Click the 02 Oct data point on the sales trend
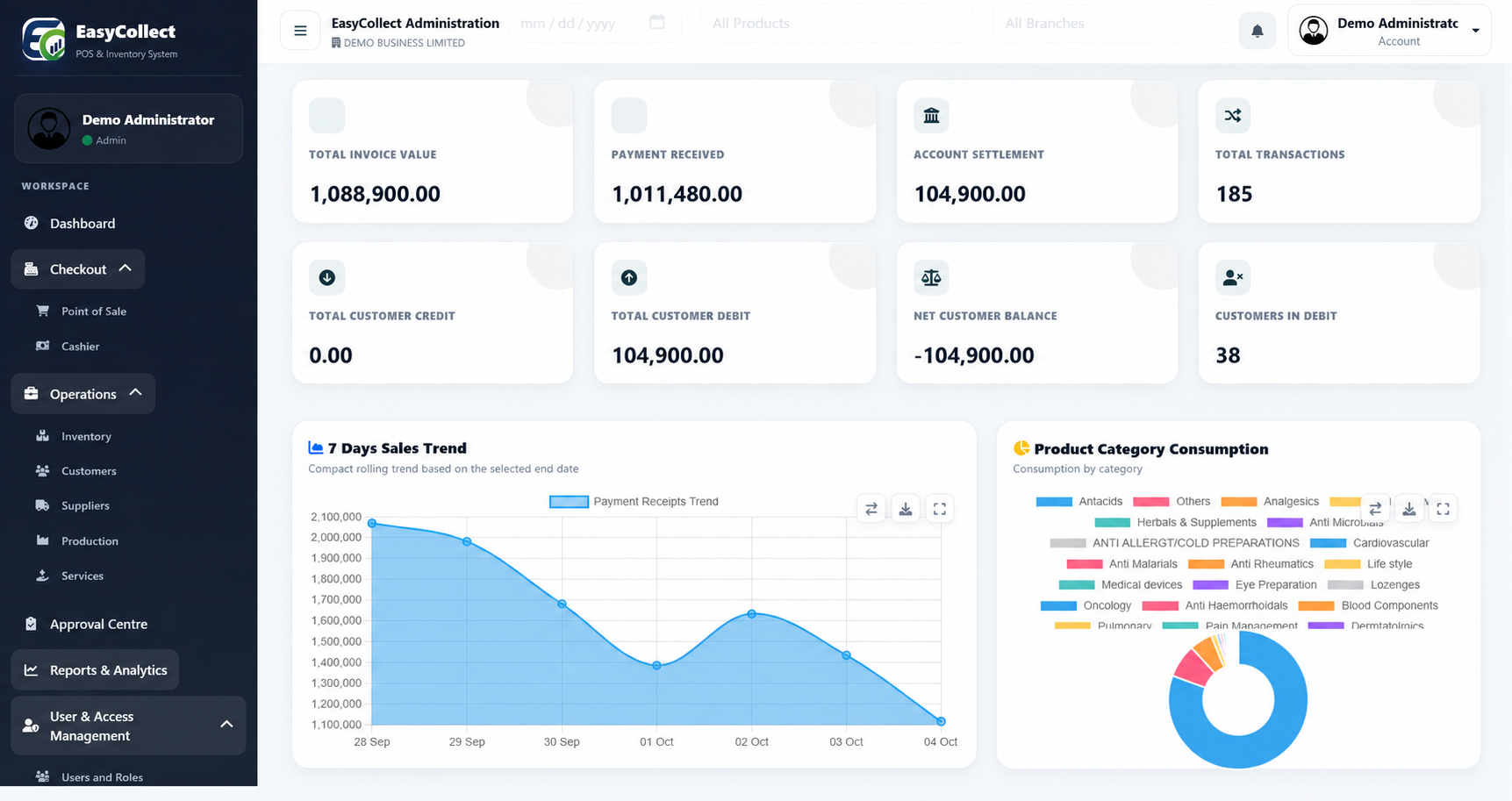Screen dimensions: 1512x801 (752, 614)
